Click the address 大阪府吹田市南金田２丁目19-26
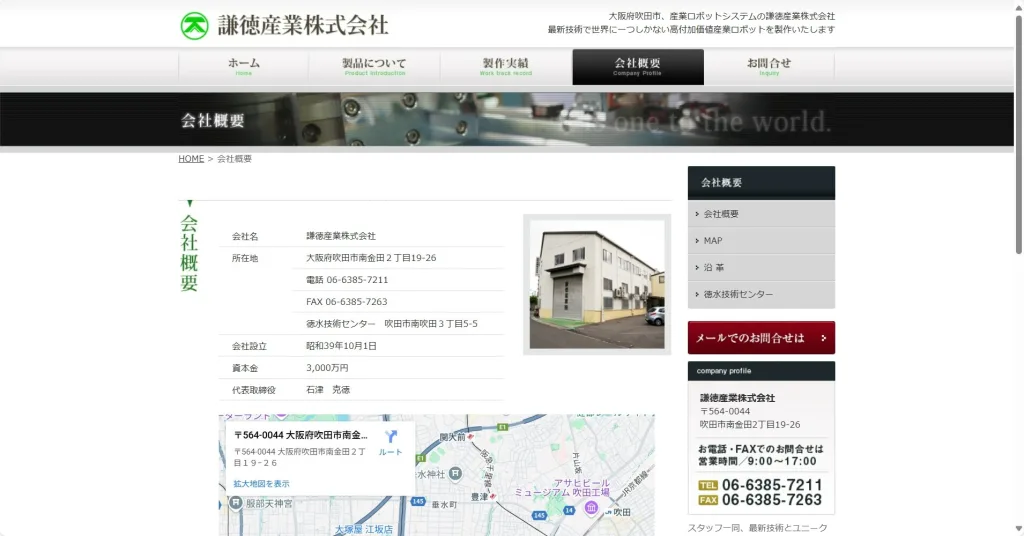 pyautogui.click(x=371, y=258)
